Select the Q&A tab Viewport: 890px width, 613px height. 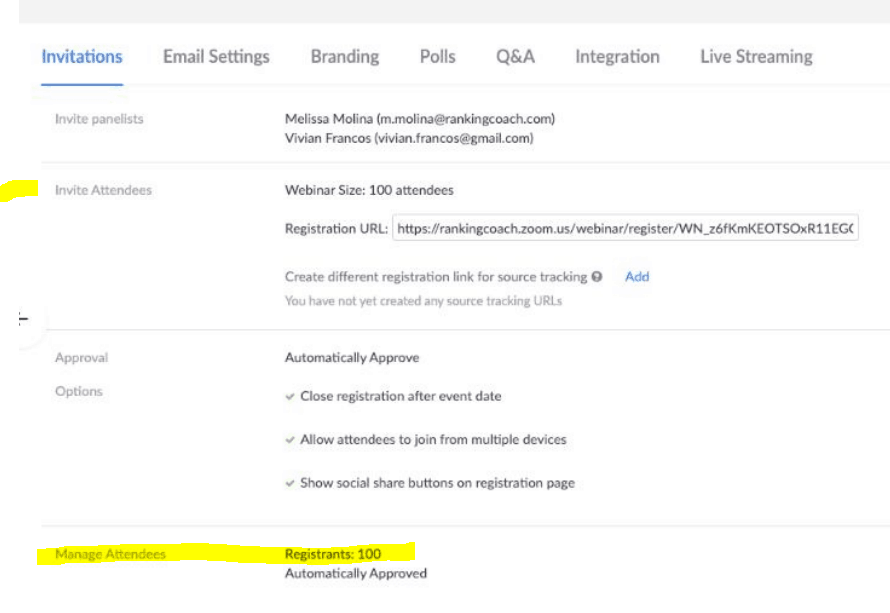[x=515, y=57]
